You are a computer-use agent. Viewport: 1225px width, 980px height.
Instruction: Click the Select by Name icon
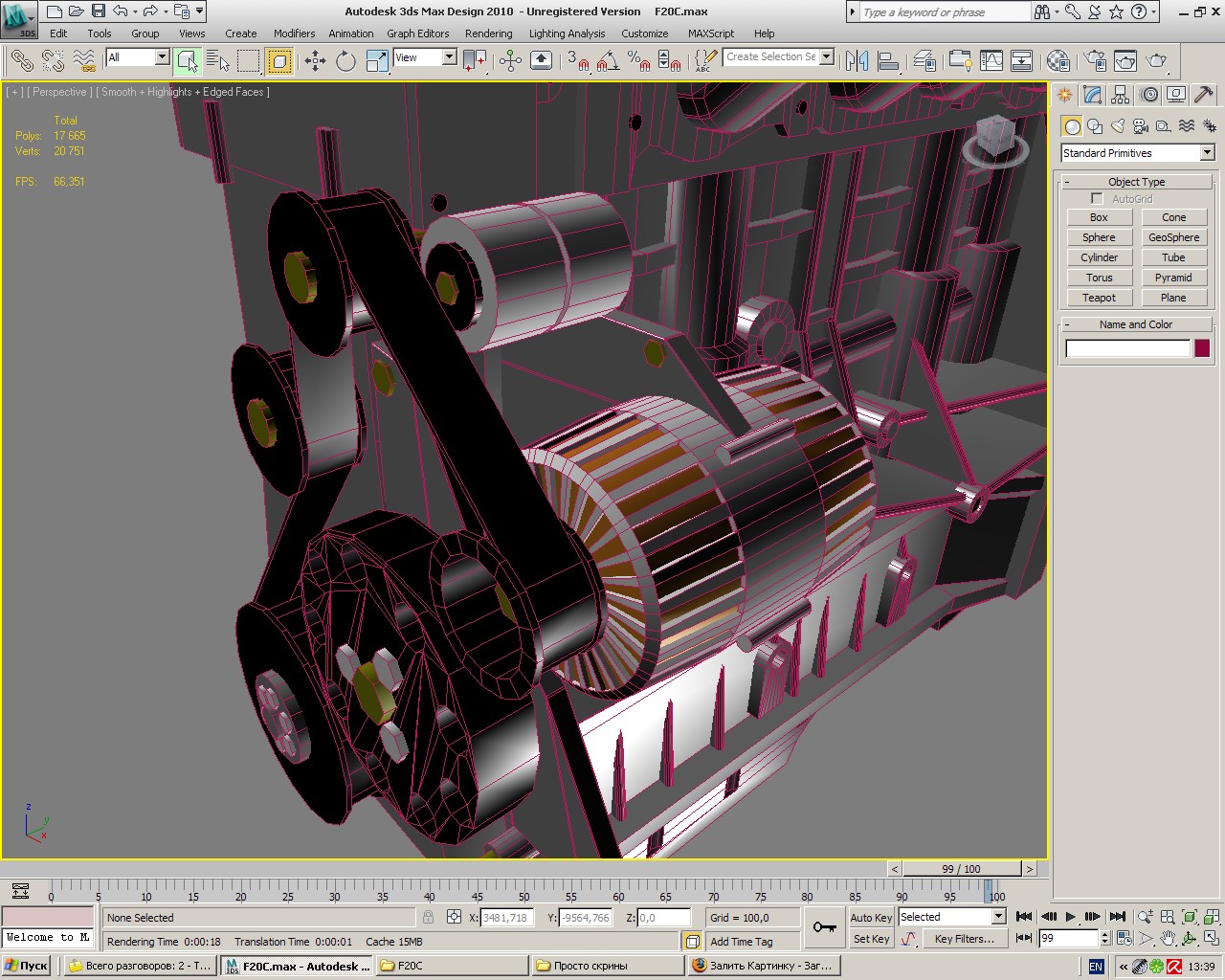click(218, 61)
